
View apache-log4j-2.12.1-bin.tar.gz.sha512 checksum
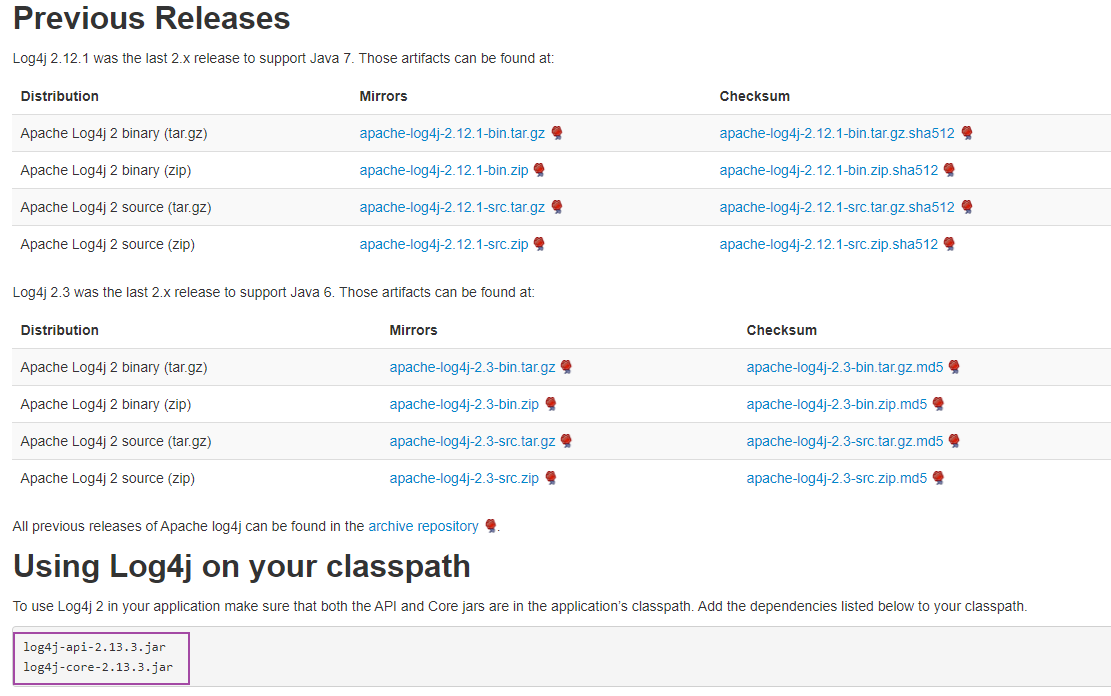pyautogui.click(x=837, y=133)
